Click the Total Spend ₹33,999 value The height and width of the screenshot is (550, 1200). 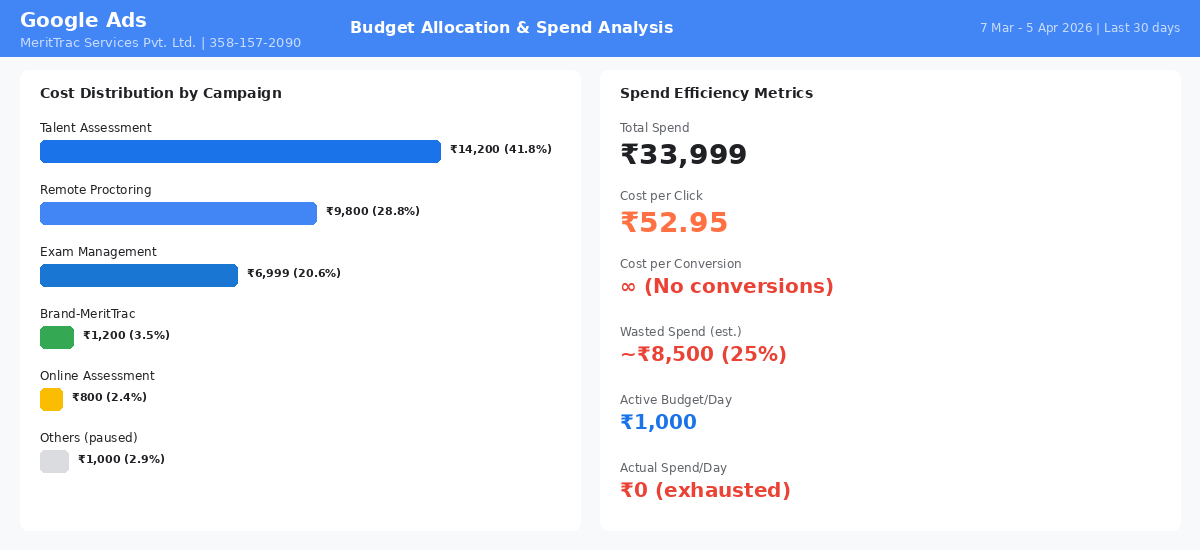click(683, 155)
